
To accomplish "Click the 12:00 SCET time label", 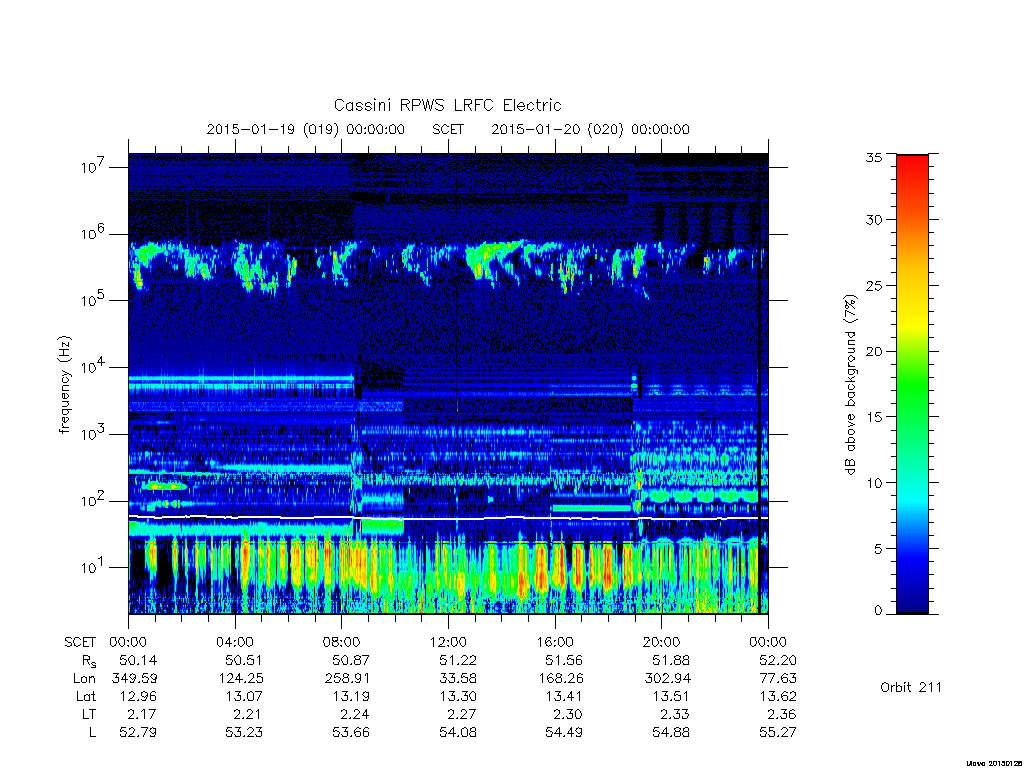I will pos(449,642).
